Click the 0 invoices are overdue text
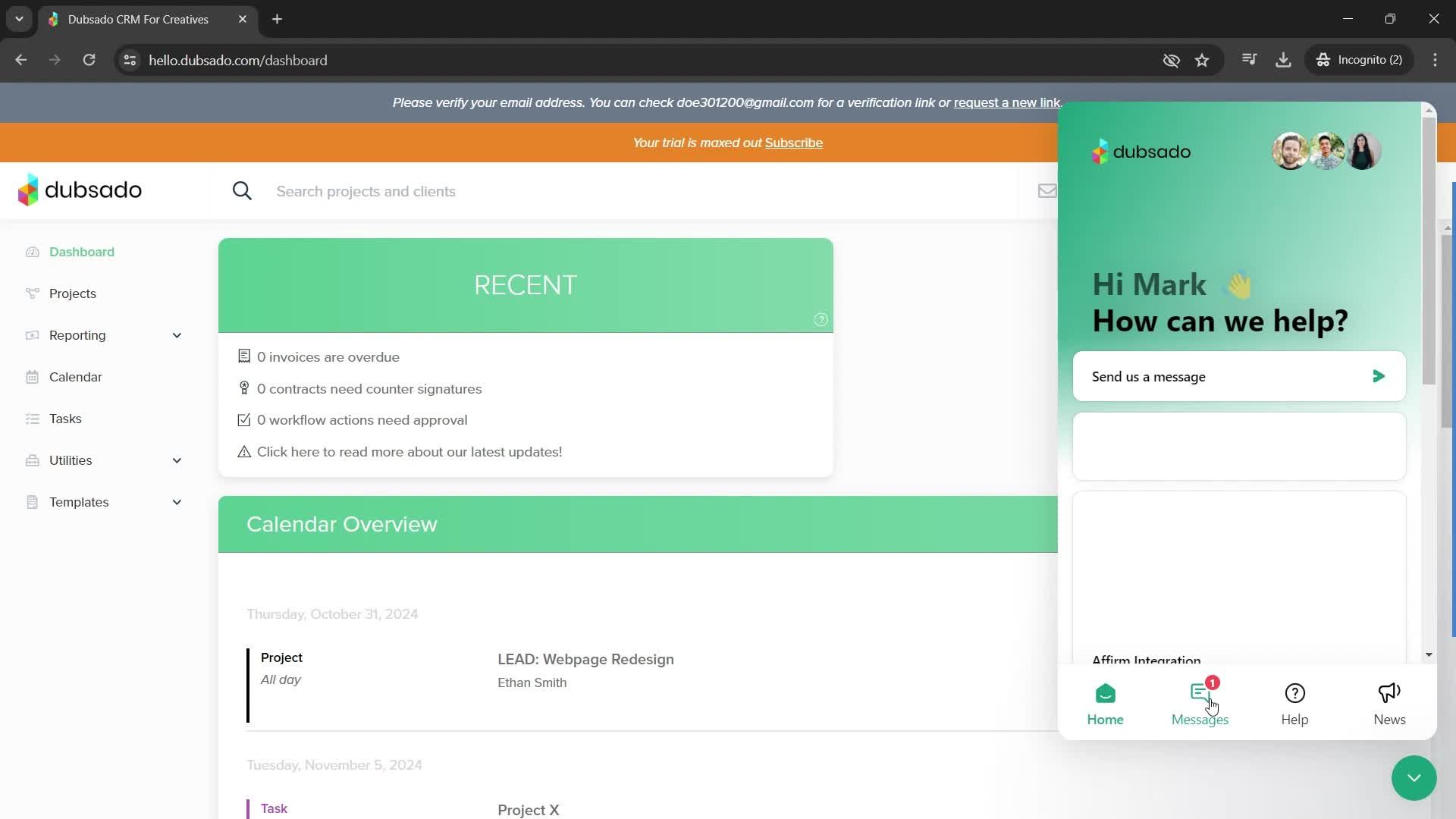 pos(328,356)
